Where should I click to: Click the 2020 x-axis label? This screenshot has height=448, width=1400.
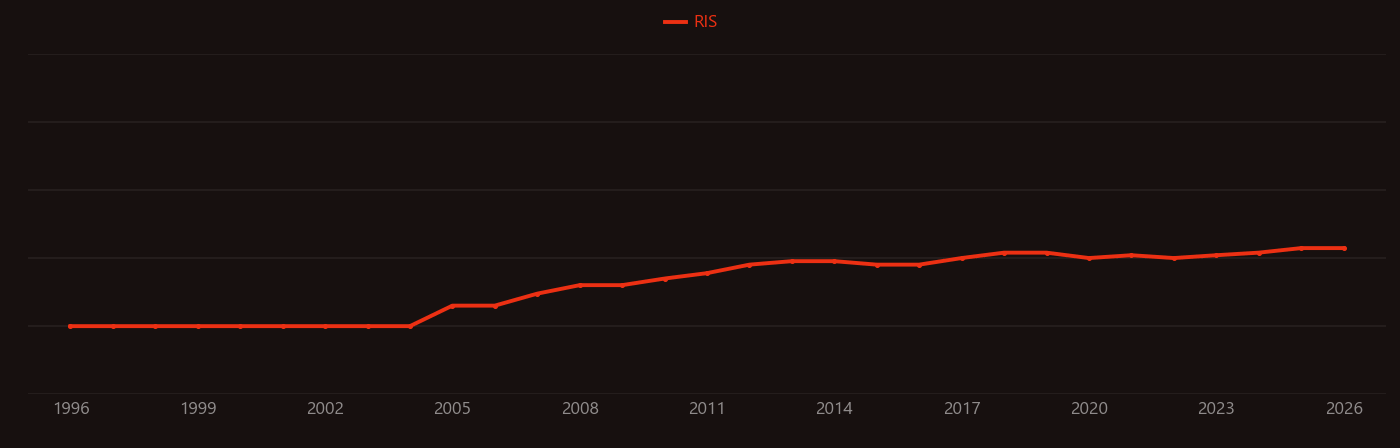pos(1089,409)
